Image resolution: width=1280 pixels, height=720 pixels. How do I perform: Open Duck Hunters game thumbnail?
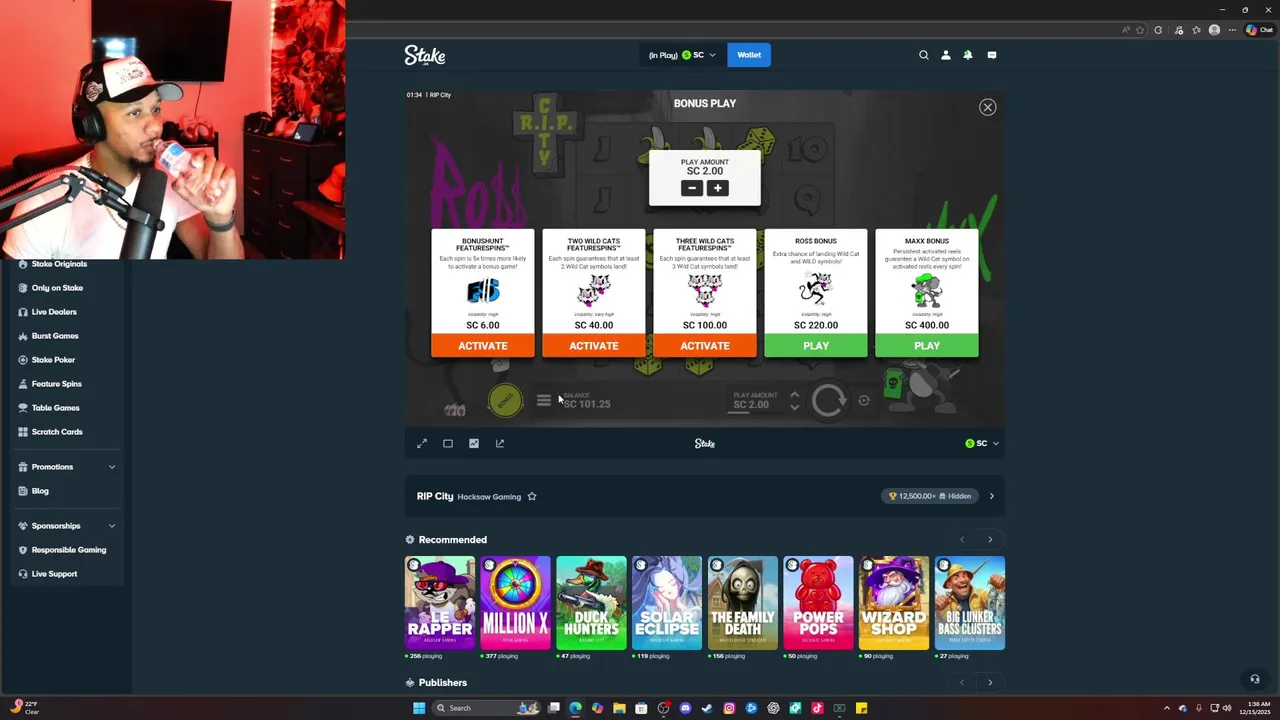(591, 603)
